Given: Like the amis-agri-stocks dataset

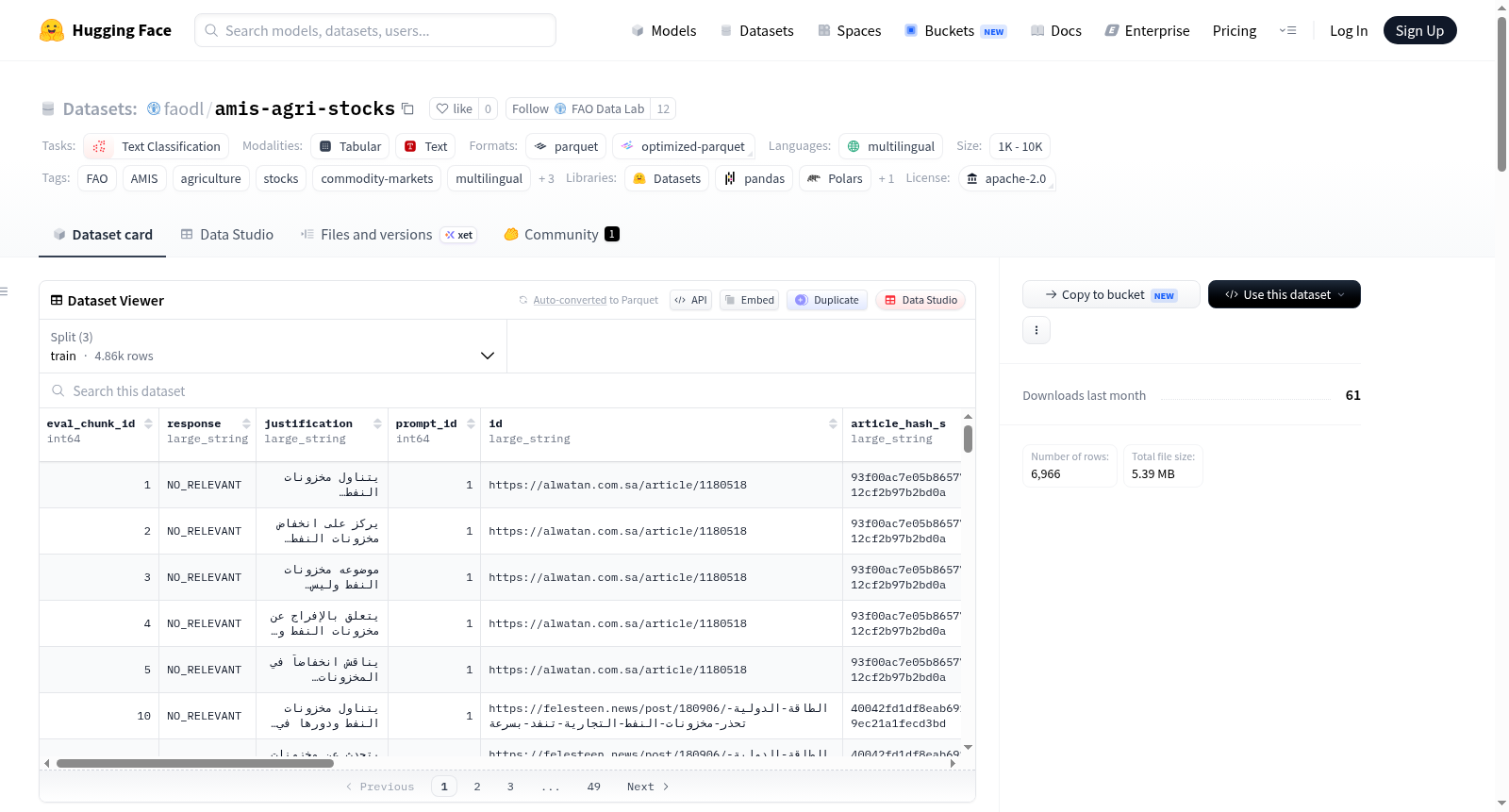Looking at the screenshot, I should [x=454, y=108].
